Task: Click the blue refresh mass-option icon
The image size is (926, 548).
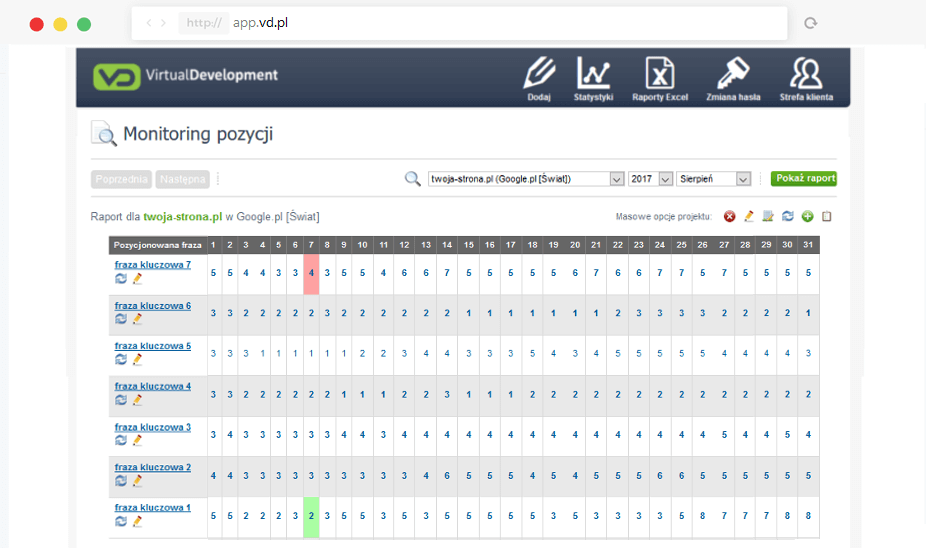Action: click(788, 217)
